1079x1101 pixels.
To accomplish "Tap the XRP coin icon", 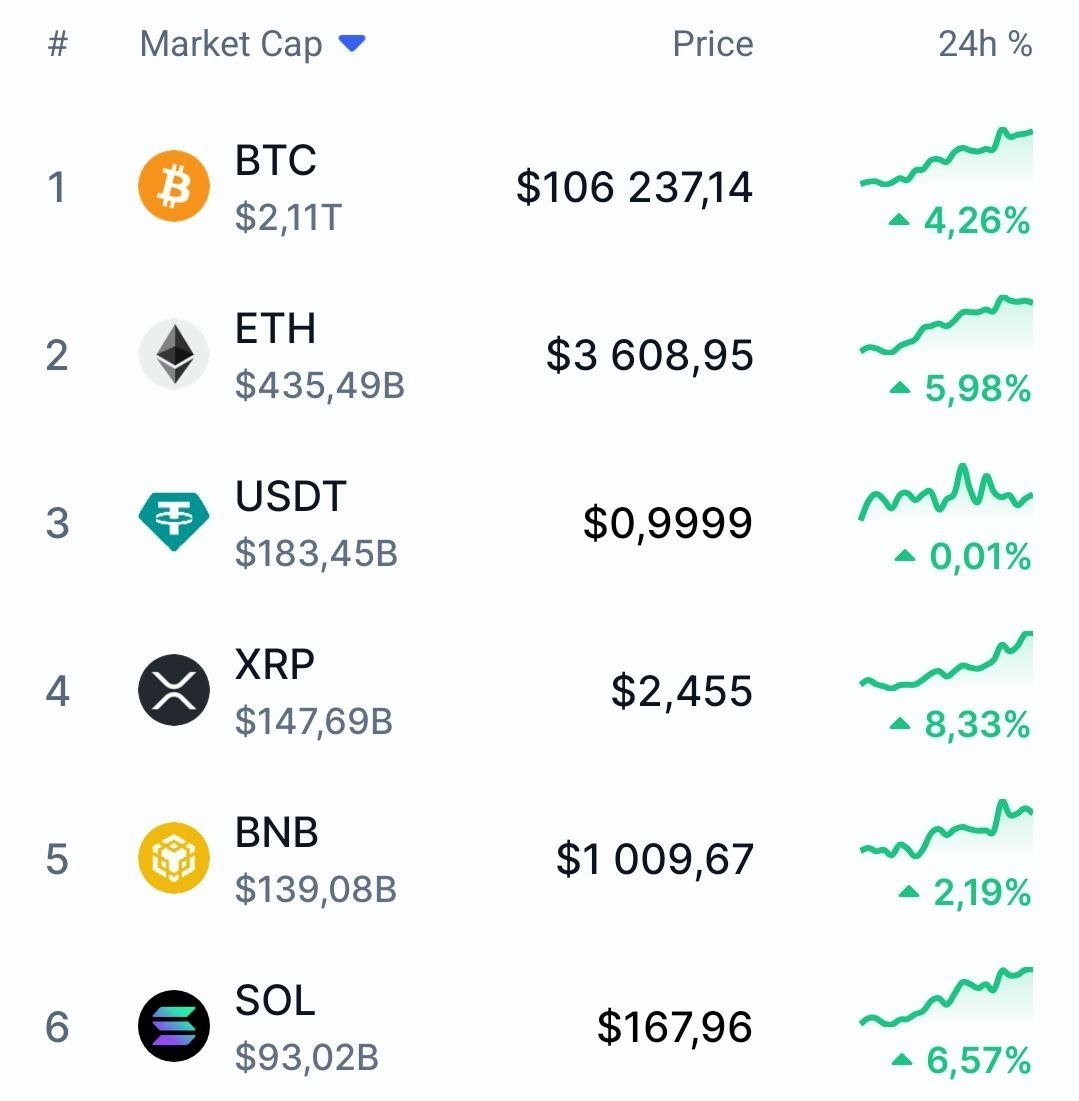I will [x=174, y=690].
